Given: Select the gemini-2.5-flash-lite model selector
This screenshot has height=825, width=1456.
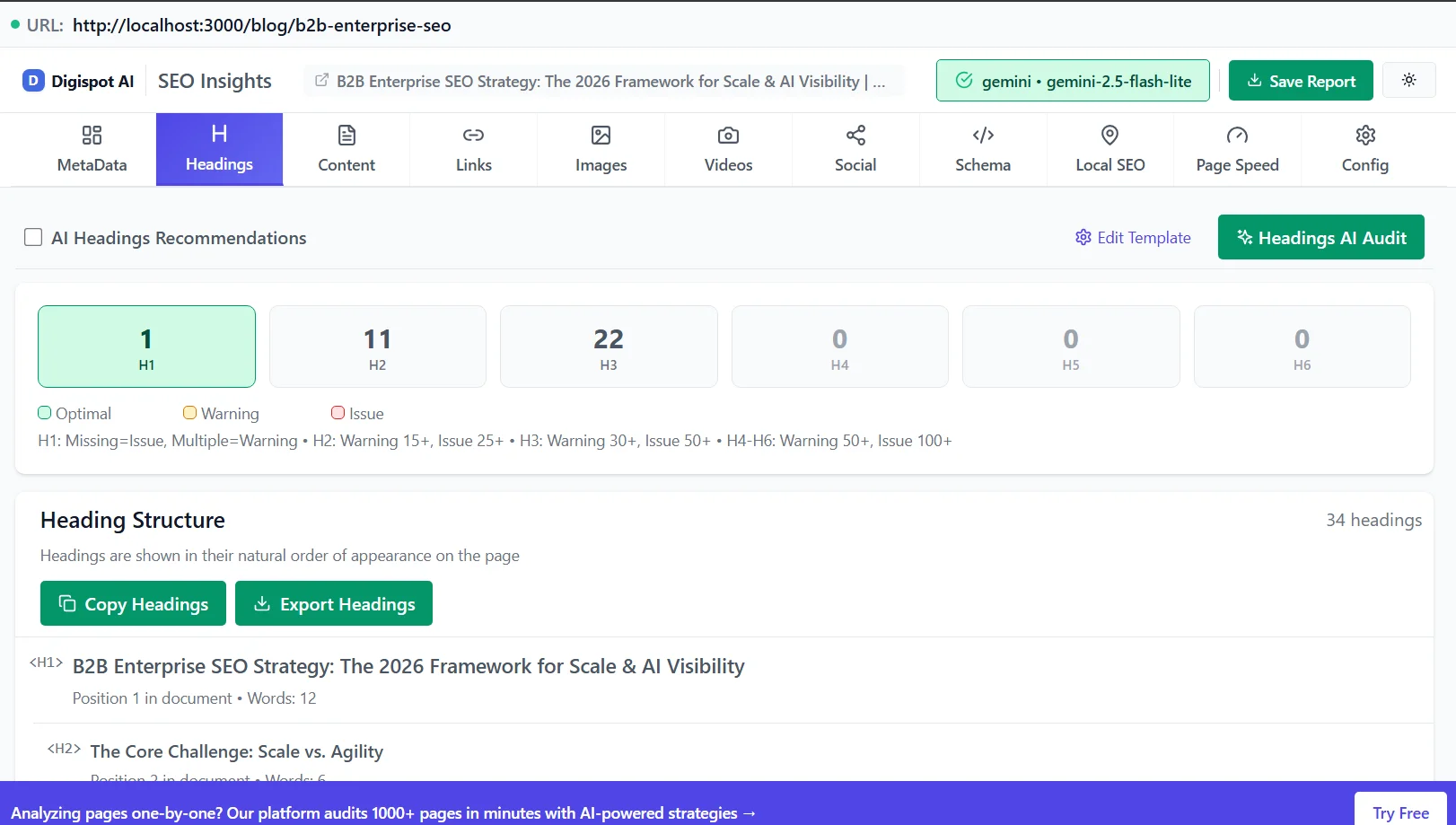Looking at the screenshot, I should 1073,81.
